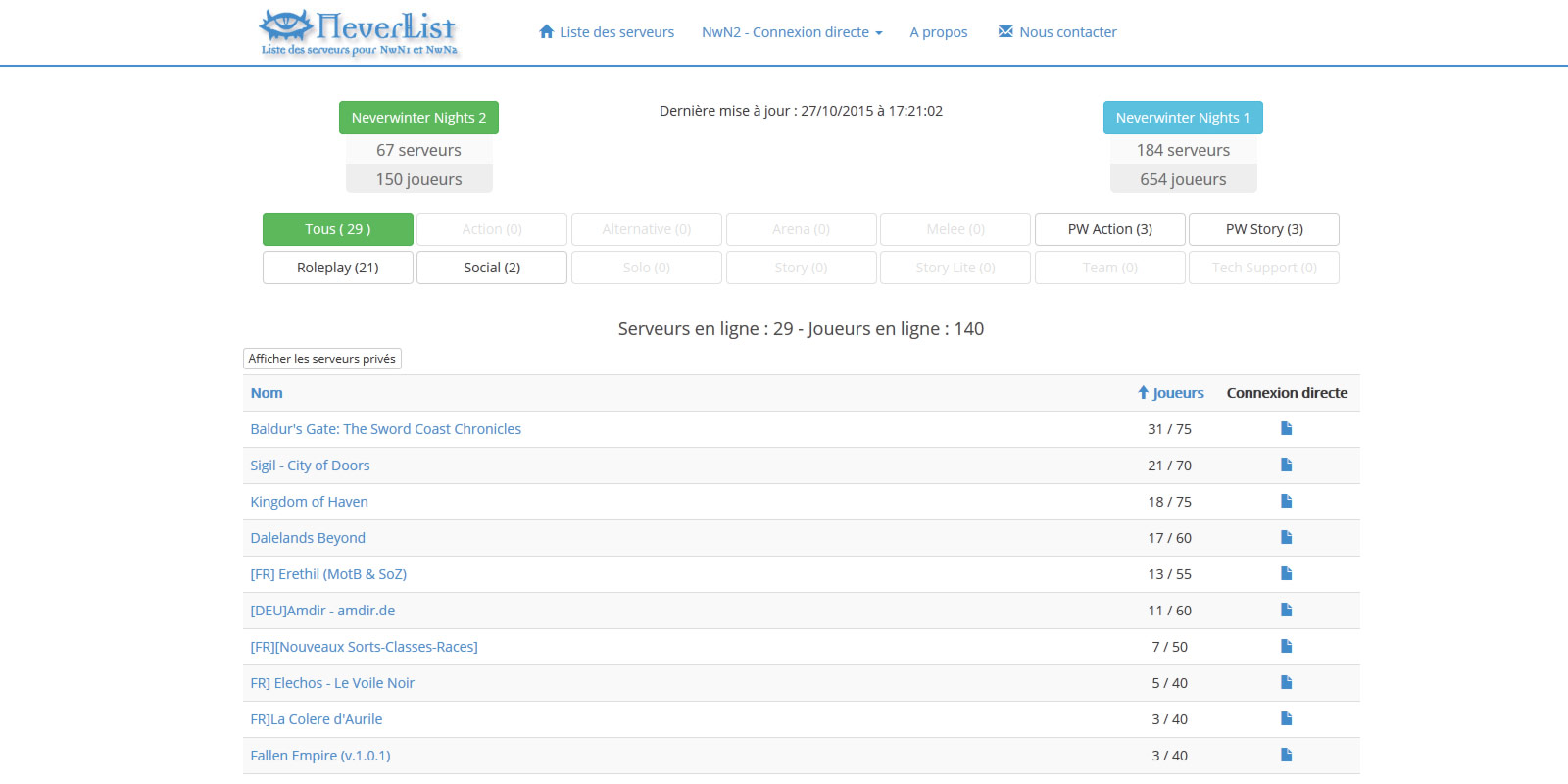The width and height of the screenshot is (1568, 784).
Task: Open direct connection file for [FR] Erethil
Action: point(1286,573)
